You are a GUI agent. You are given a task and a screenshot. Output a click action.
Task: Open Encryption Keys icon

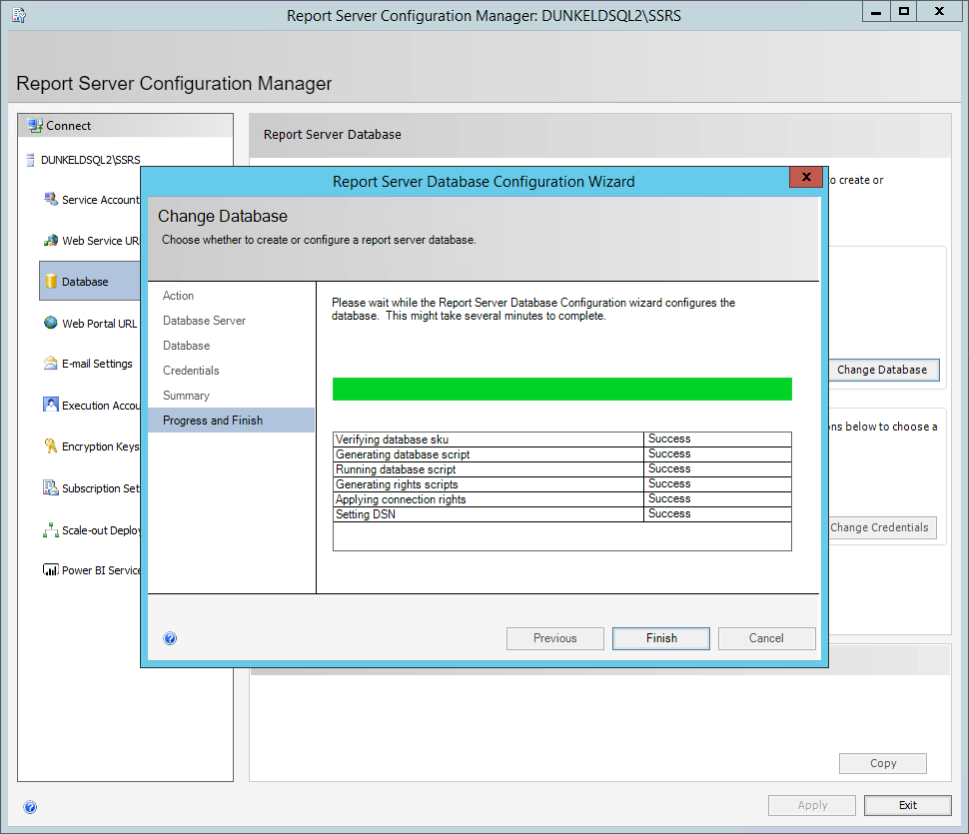[x=51, y=446]
